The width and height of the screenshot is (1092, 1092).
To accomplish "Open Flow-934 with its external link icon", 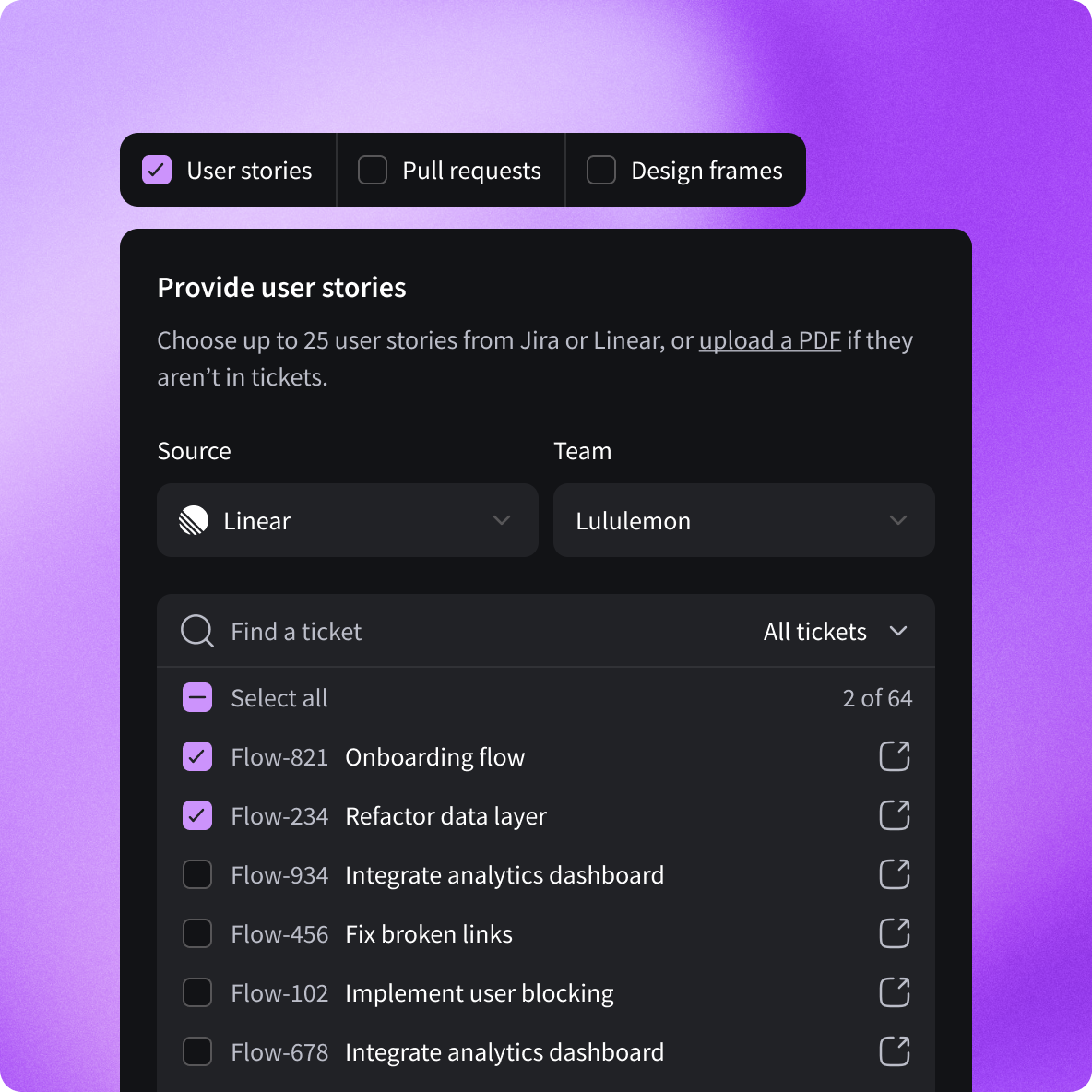I will click(894, 874).
